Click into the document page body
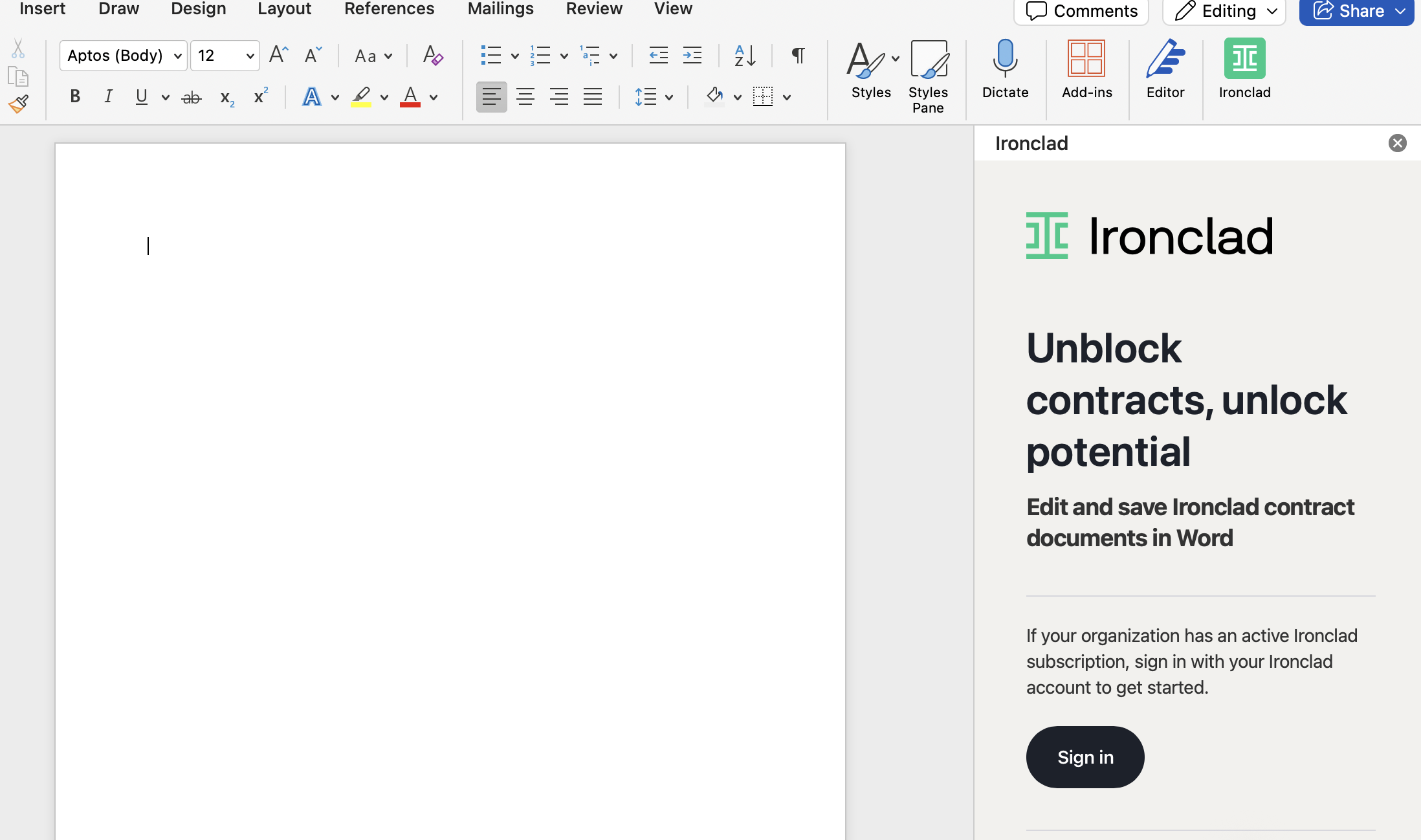1421x840 pixels. tap(450, 492)
